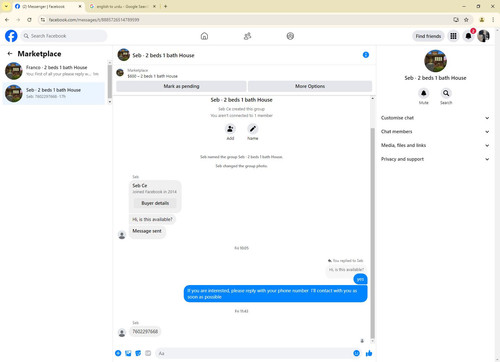Open Marketplace listing thumbnail under header
This screenshot has height=362, width=500.
pyautogui.click(x=120, y=73)
